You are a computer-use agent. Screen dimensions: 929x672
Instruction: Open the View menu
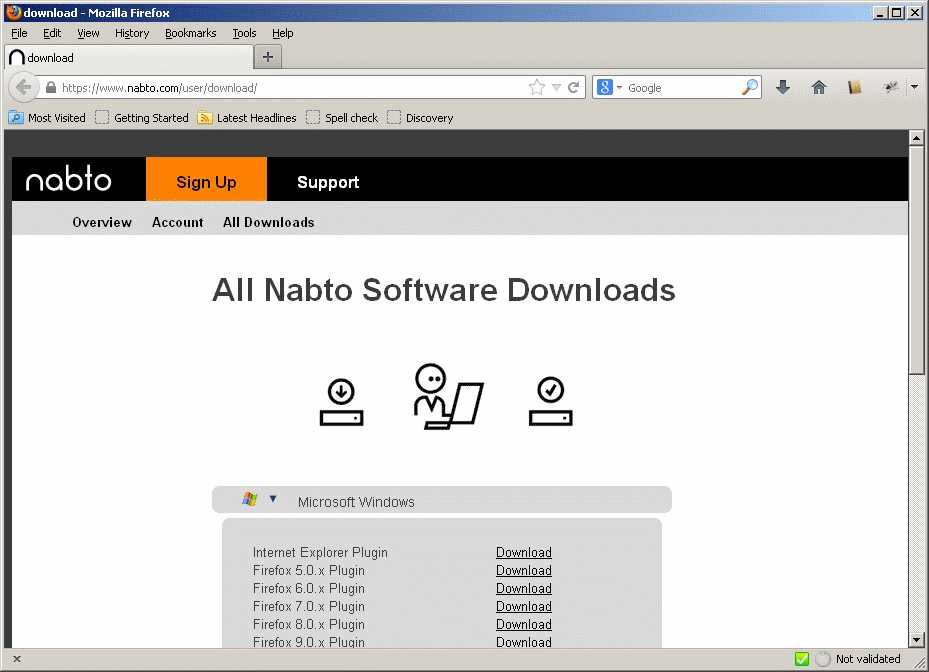click(x=88, y=33)
